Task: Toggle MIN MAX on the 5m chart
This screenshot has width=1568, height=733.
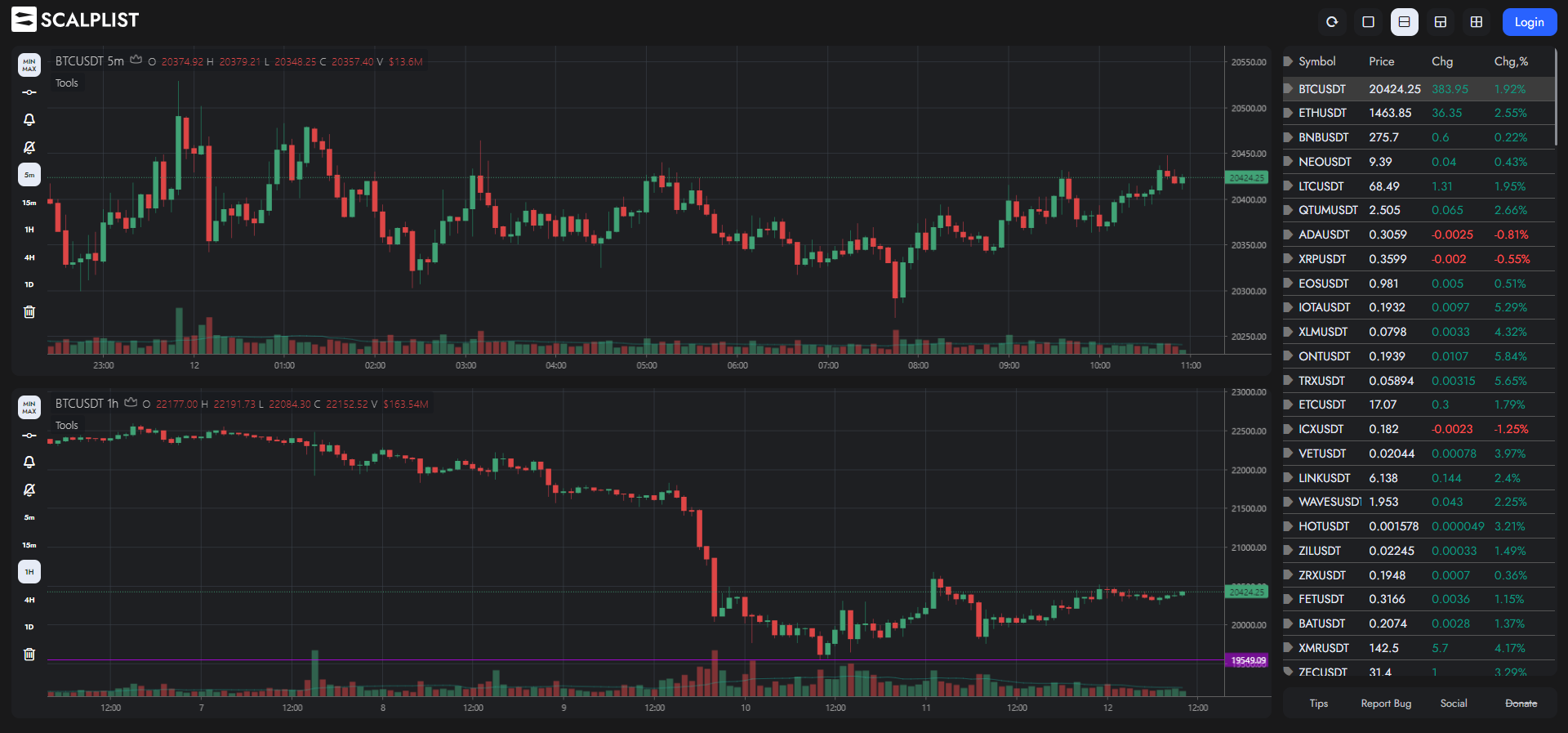Action: [x=29, y=65]
